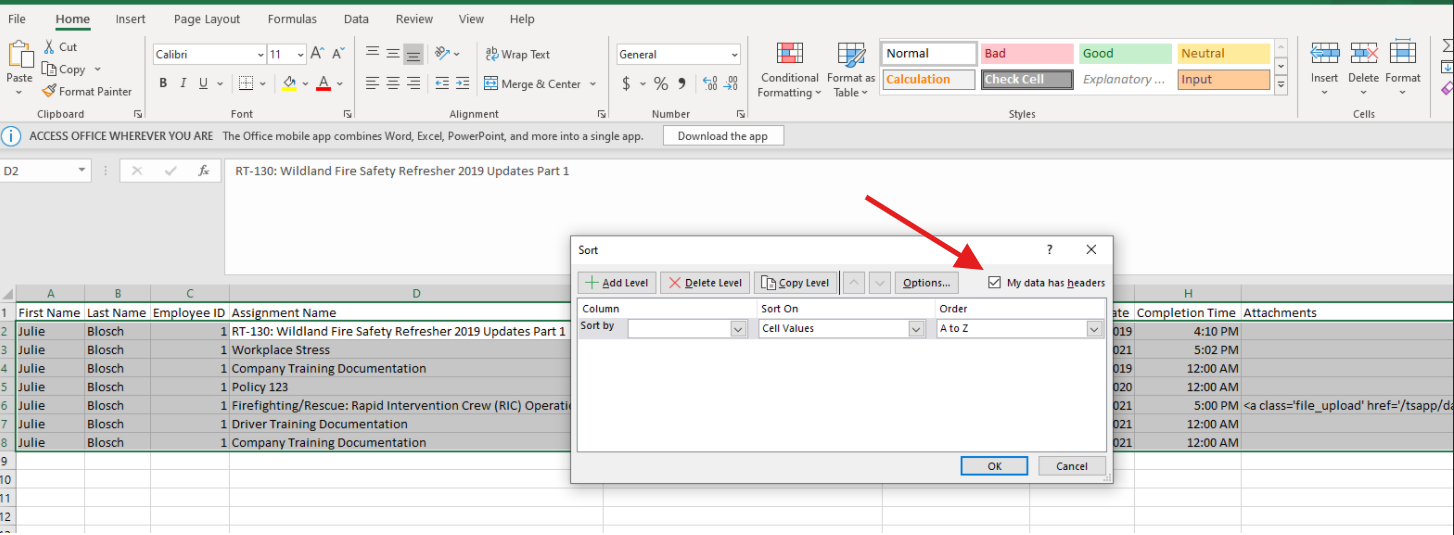Viewport: 1454px width, 535px height.
Task: Open the General number format dropdown
Action: [735, 55]
